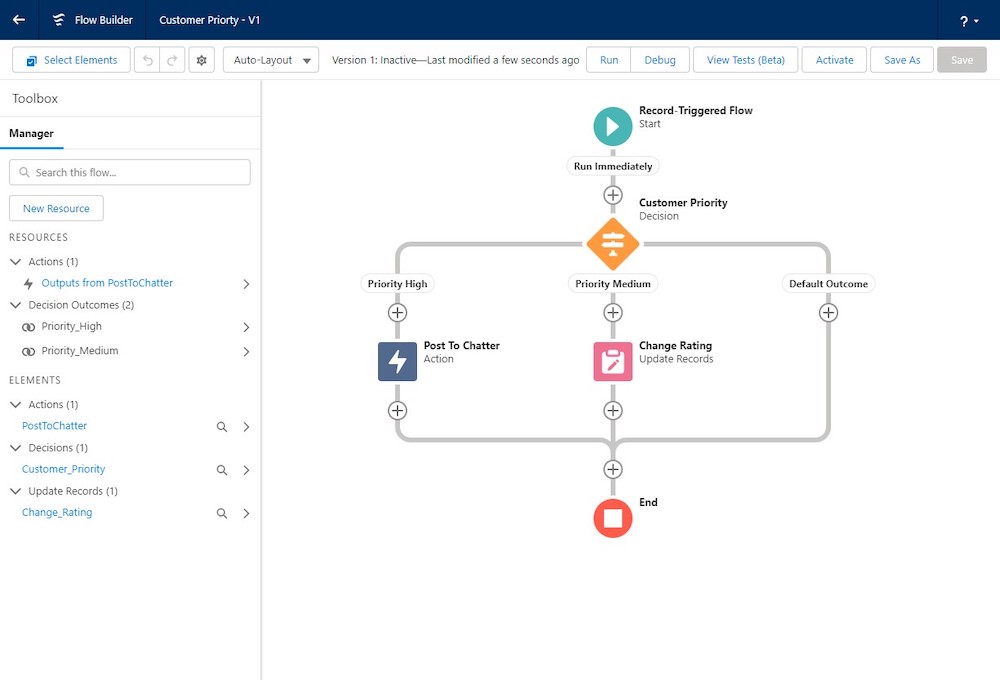The image size is (1000, 680).
Task: Select the Post To Chatter action node
Action: tap(397, 362)
